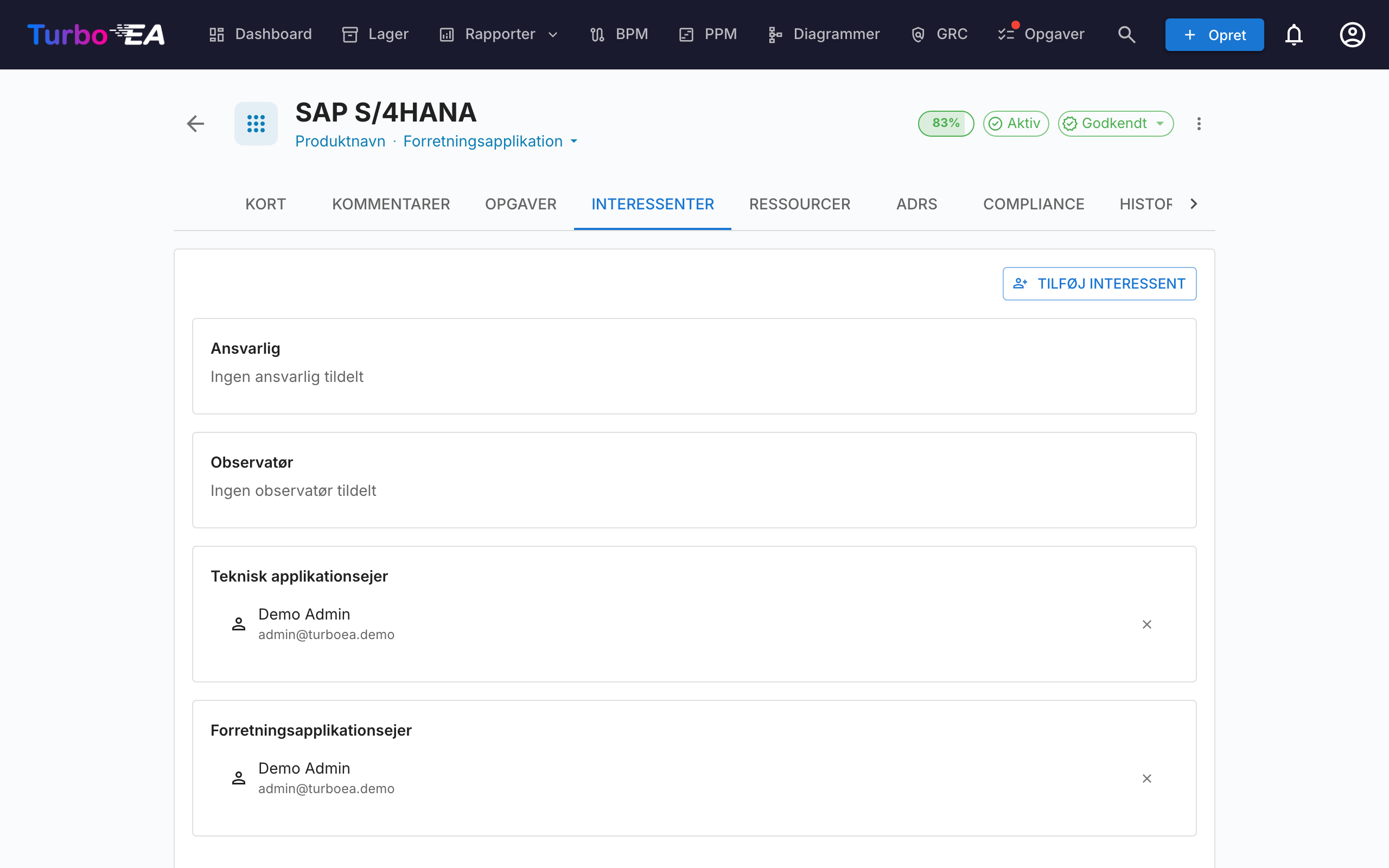Open the three-dot more options menu
Image resolution: width=1389 pixels, height=868 pixels.
coord(1199,124)
